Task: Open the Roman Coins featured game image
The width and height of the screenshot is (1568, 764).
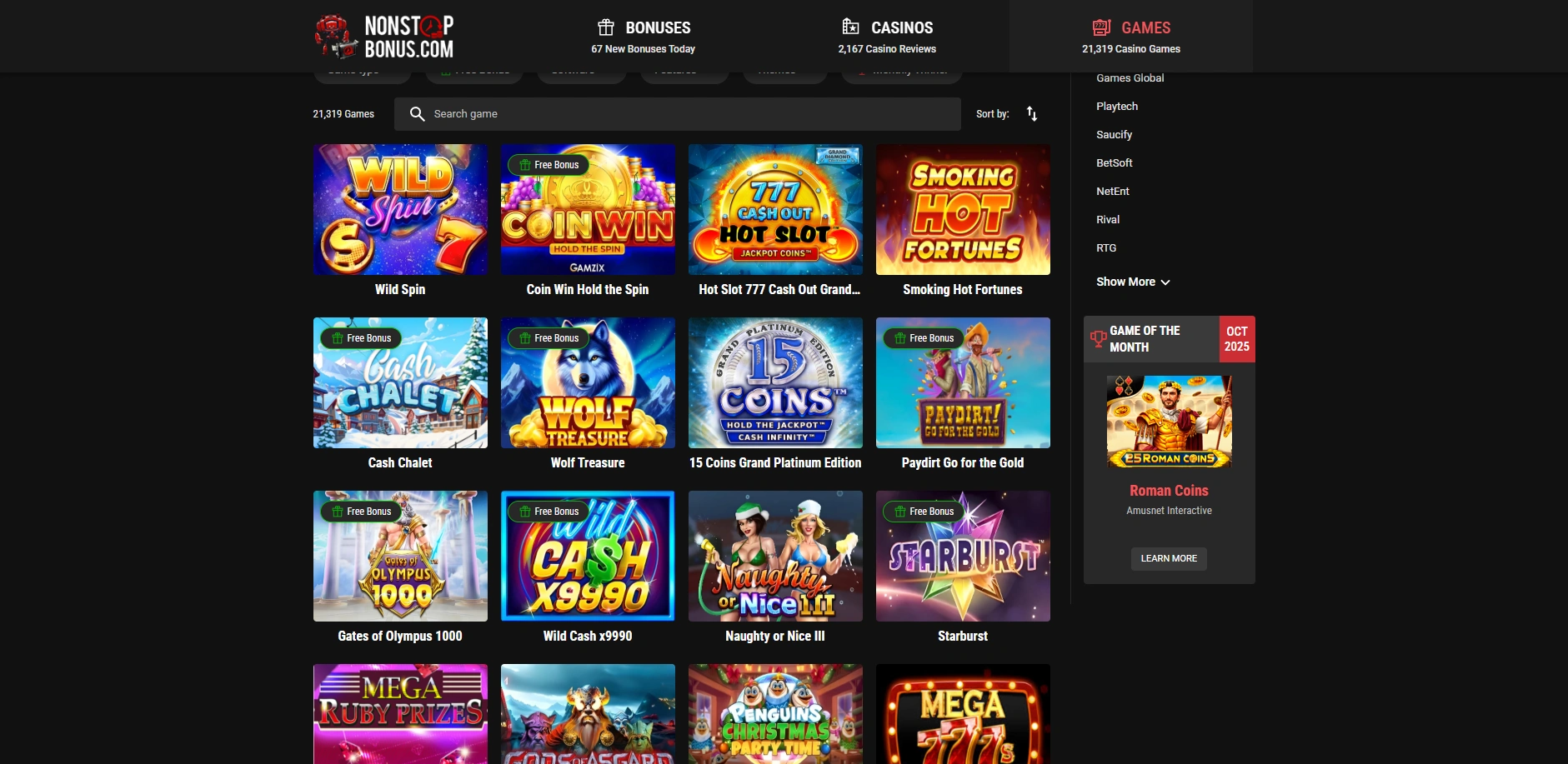Action: click(x=1169, y=422)
